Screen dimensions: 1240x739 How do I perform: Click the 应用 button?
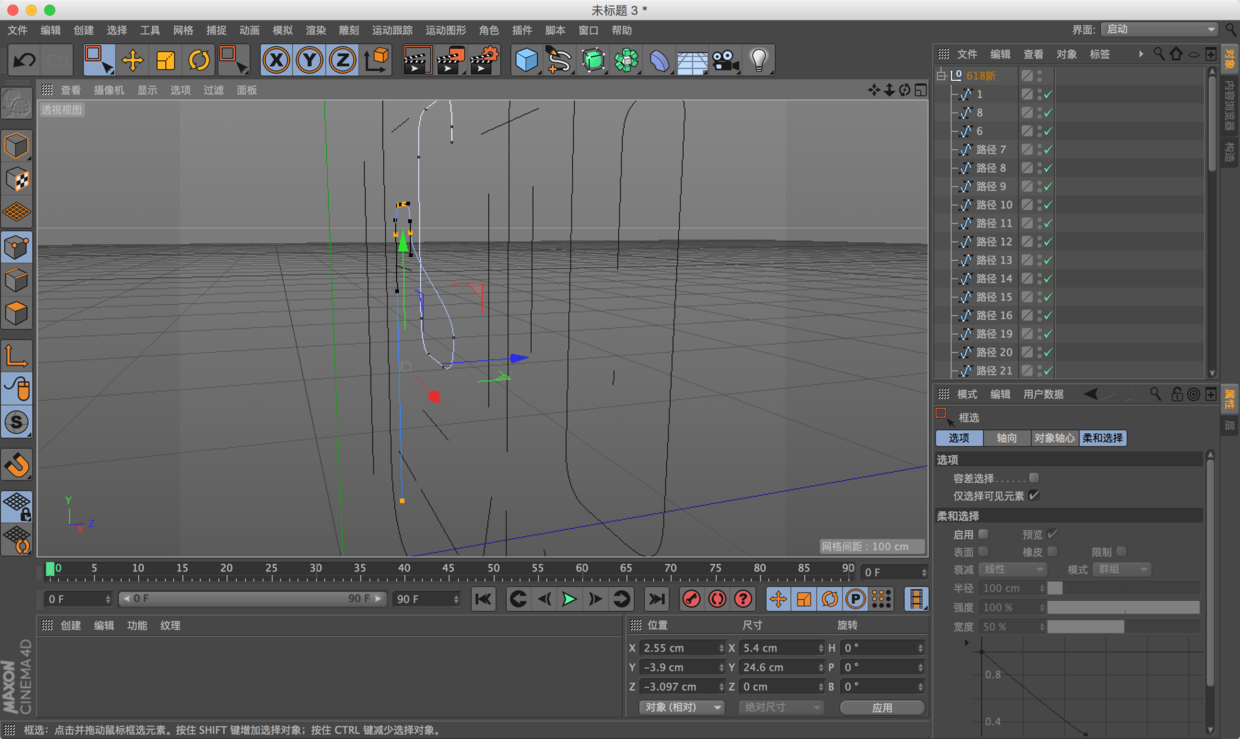tap(882, 707)
